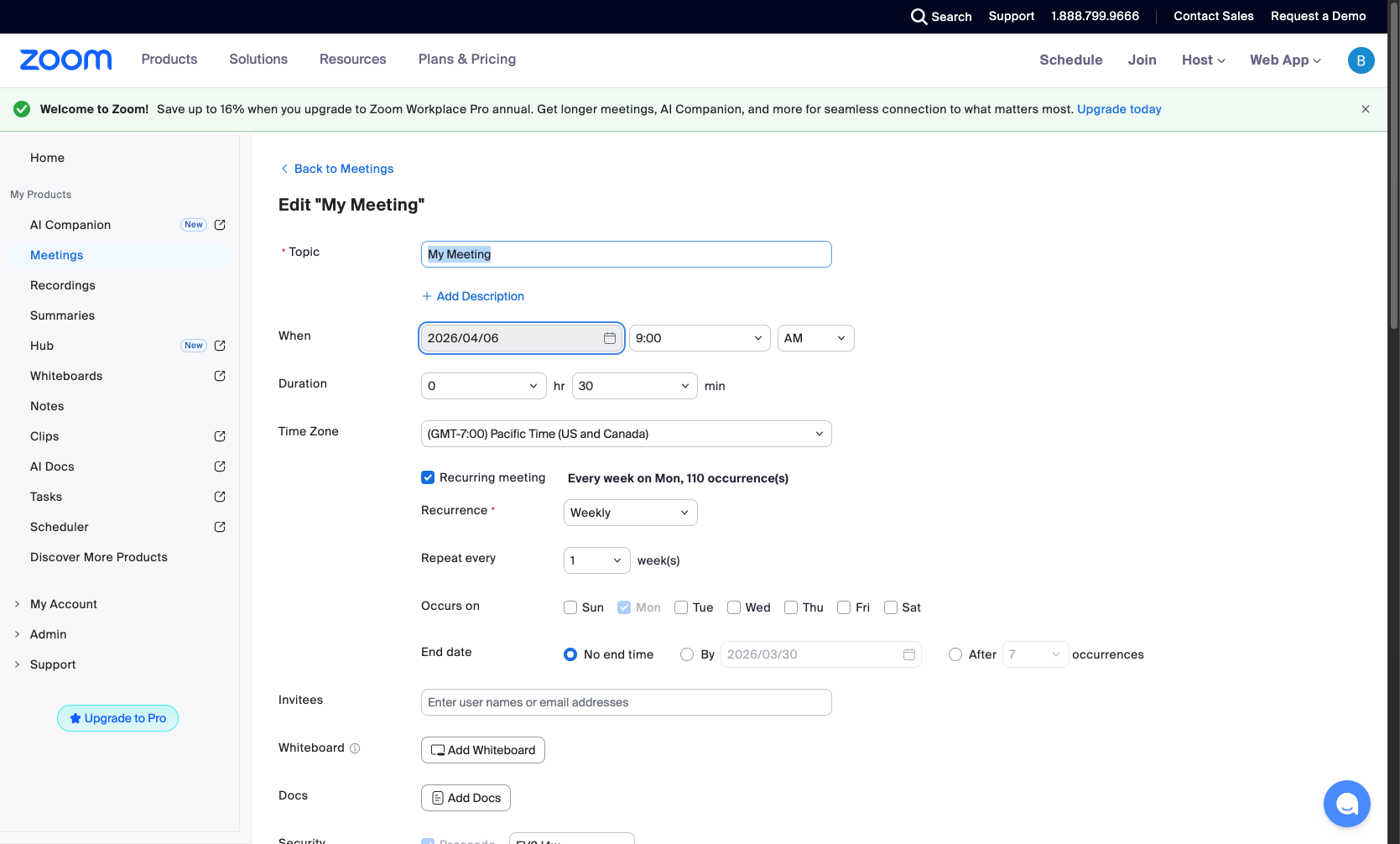Click the green success check icon
The image size is (1400, 844).
pos(22,109)
